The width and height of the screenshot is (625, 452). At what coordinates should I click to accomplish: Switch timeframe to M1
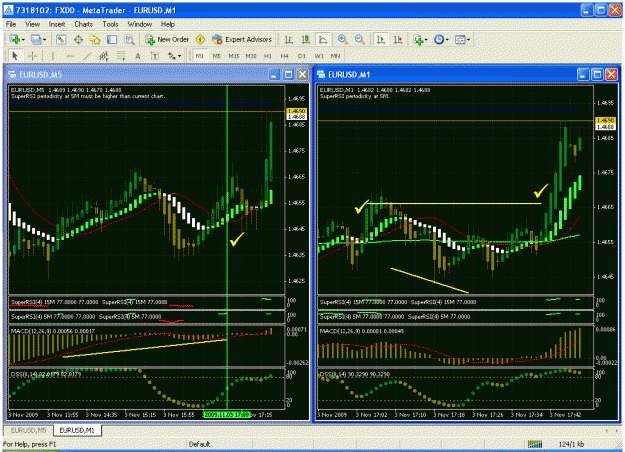click(x=200, y=56)
